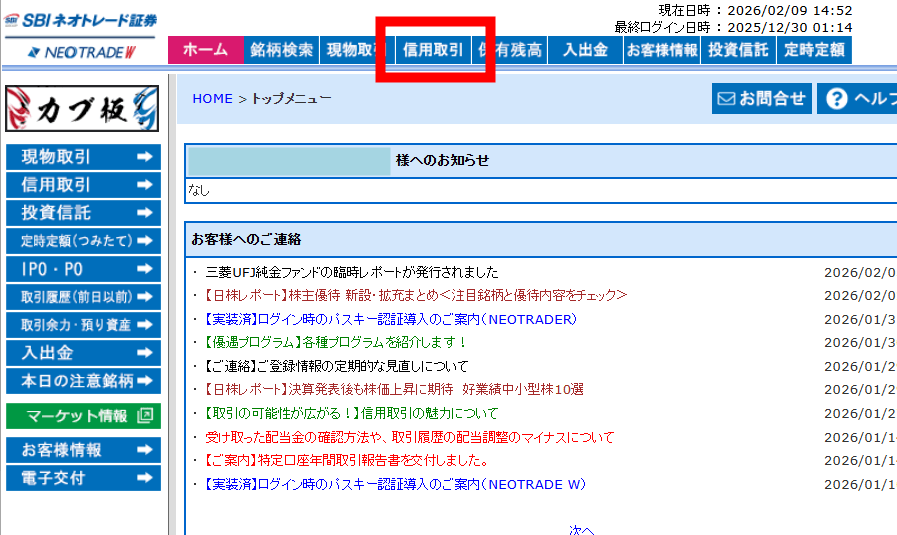Open the 銘柄検索 tab
897x535 pixels.
[x=281, y=50]
